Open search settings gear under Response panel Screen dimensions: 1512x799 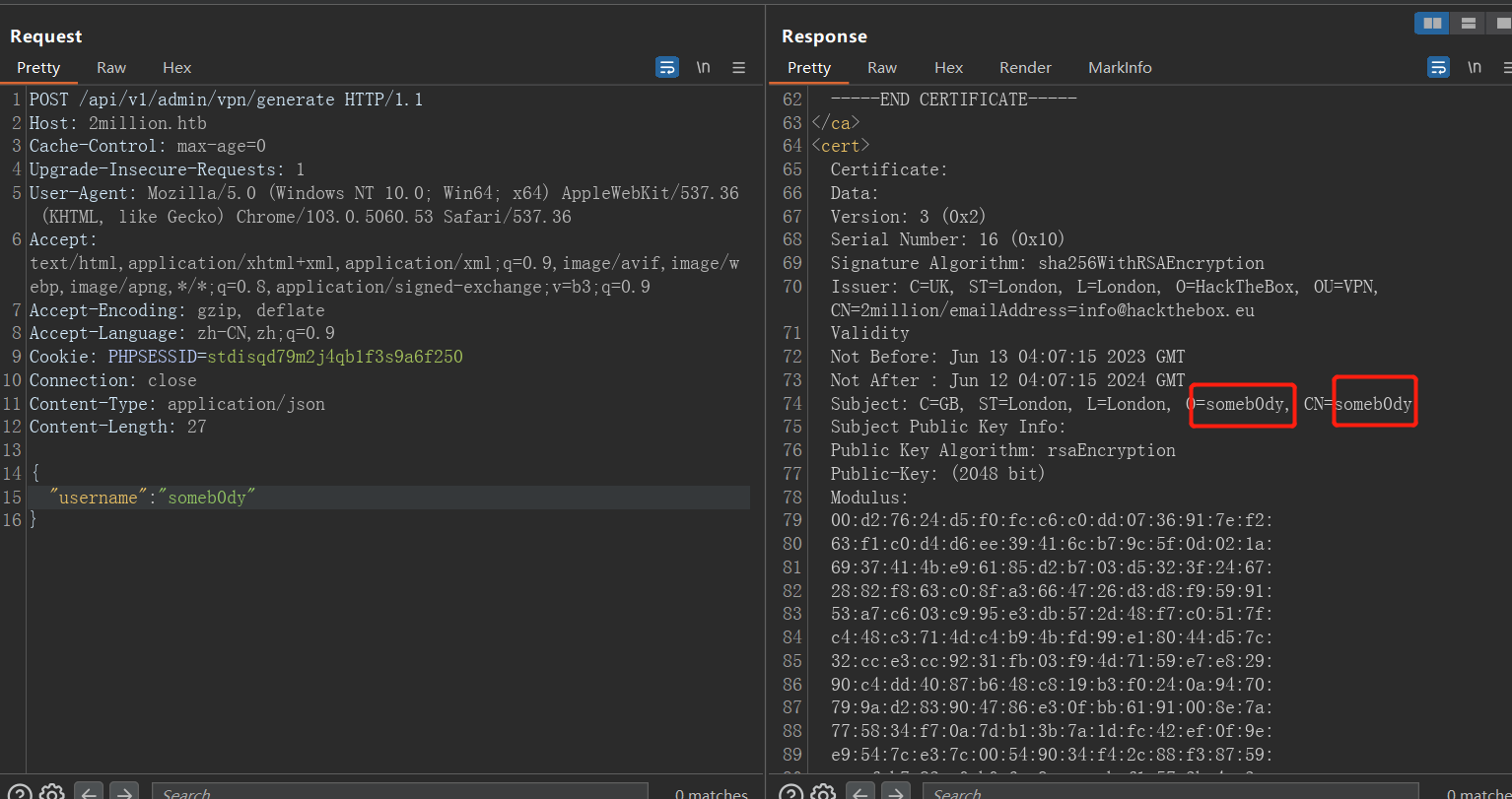(x=824, y=792)
